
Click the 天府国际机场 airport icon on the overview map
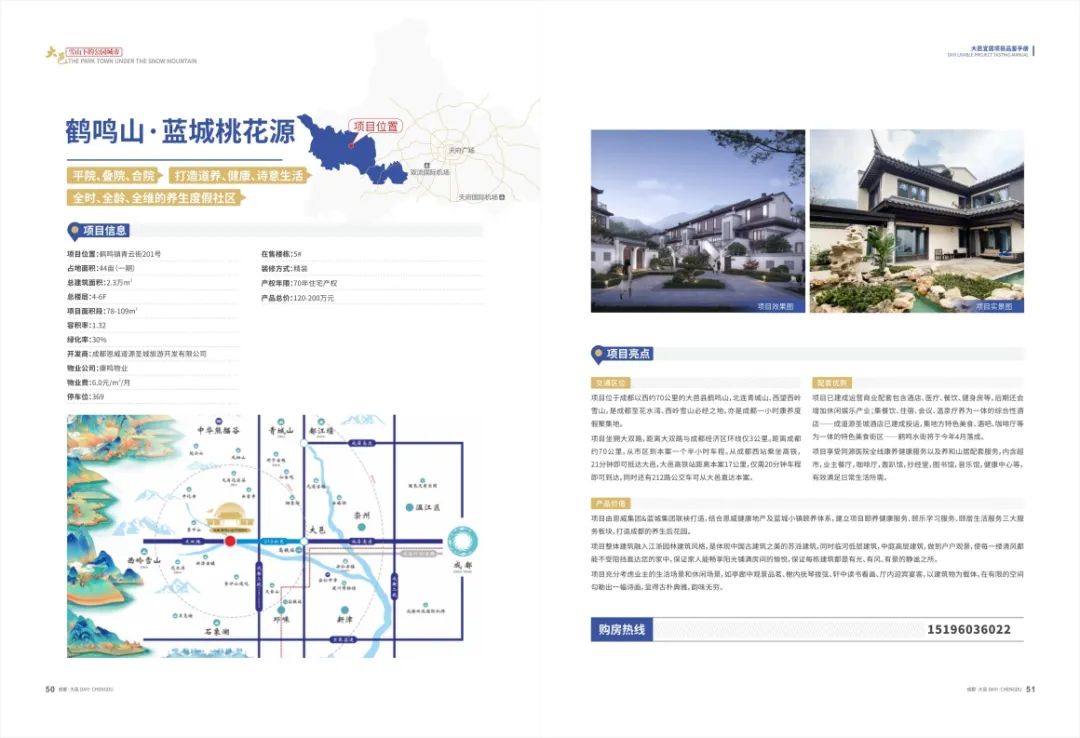click(x=502, y=197)
